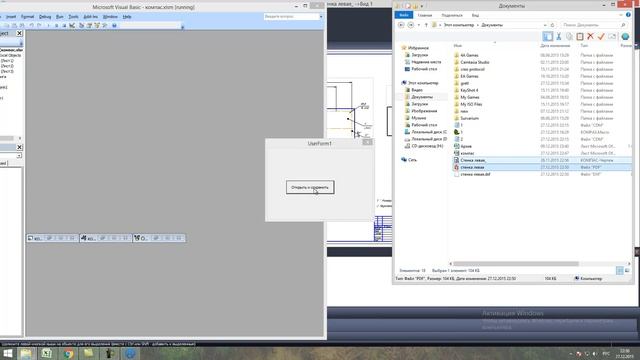This screenshot has width=640, height=360.
Task: Click Undo in Visual Basic toolbar
Action: coord(31,25)
